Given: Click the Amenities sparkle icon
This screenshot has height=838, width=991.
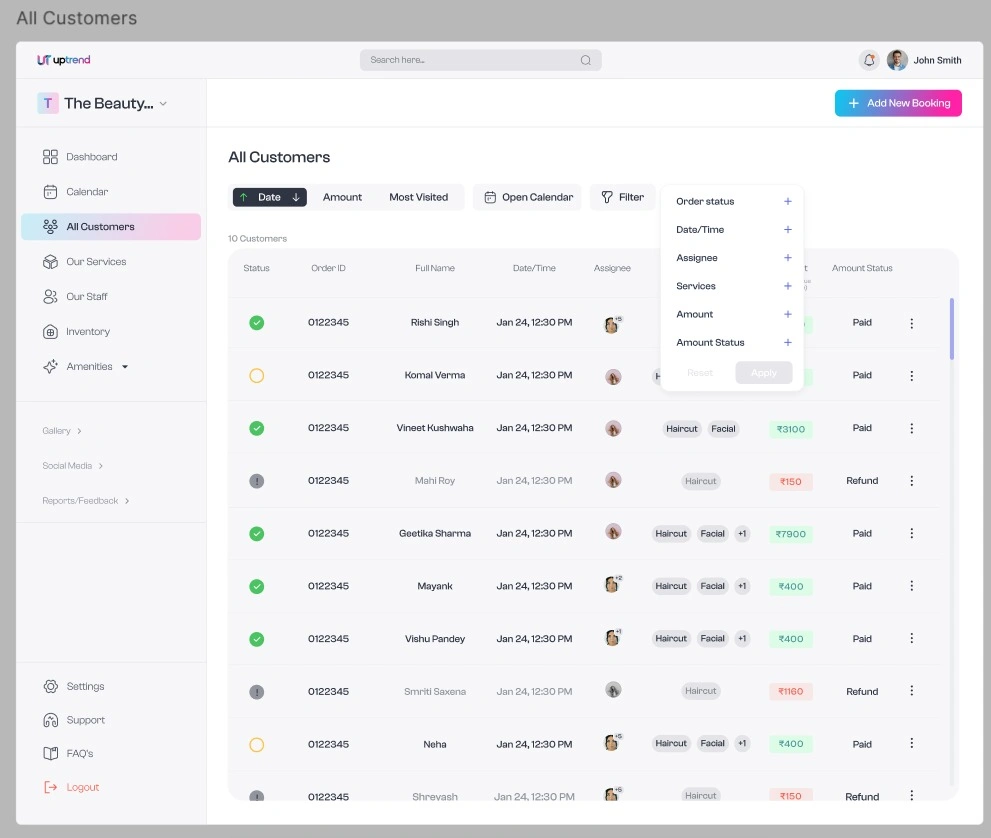Looking at the screenshot, I should pyautogui.click(x=50, y=367).
